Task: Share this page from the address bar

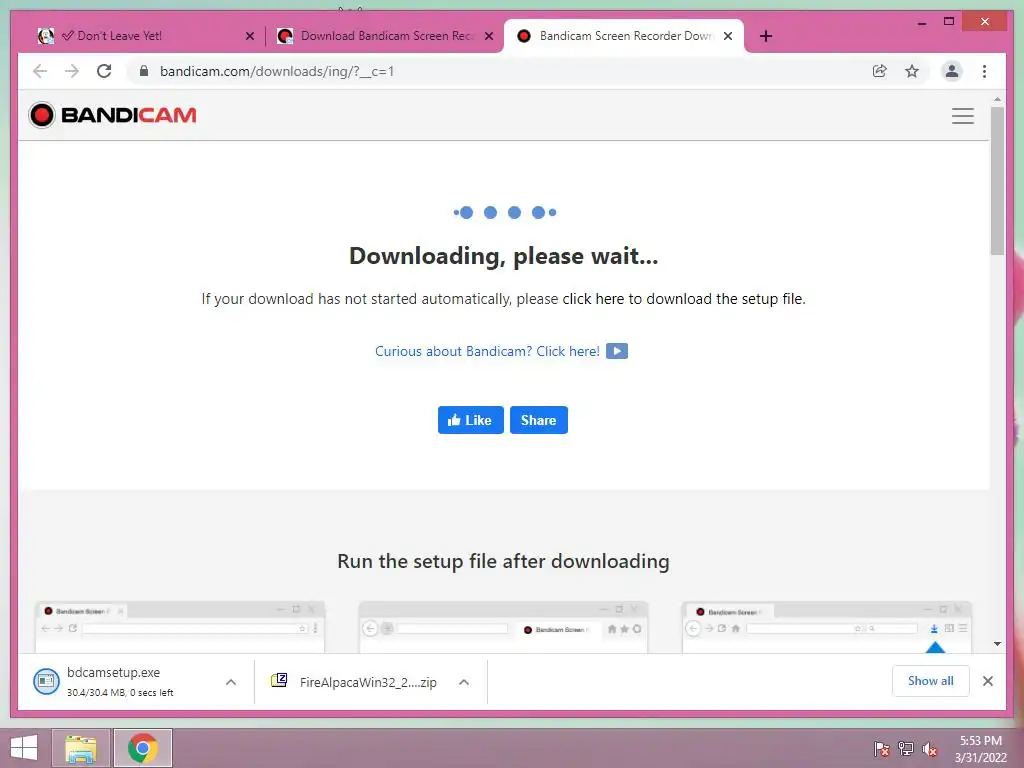Action: pos(880,71)
